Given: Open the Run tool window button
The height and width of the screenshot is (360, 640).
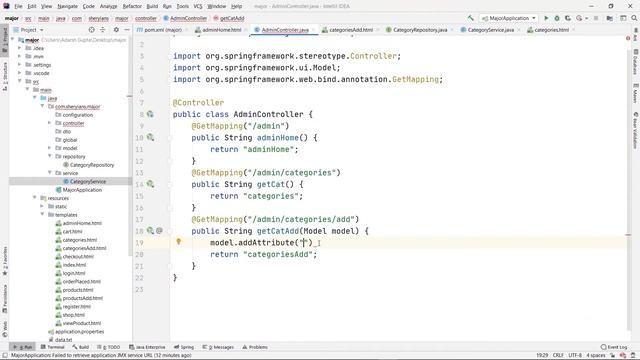Looking at the screenshot, I should [22, 347].
